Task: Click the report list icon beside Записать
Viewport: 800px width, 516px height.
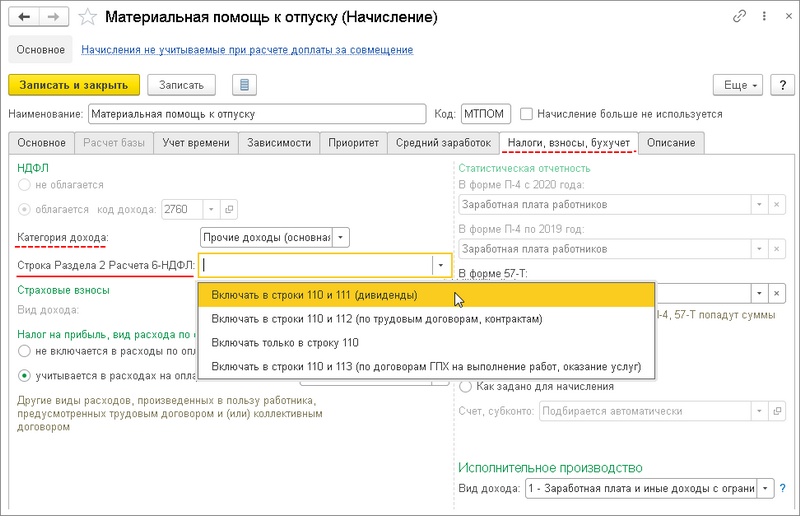Action: [245, 85]
